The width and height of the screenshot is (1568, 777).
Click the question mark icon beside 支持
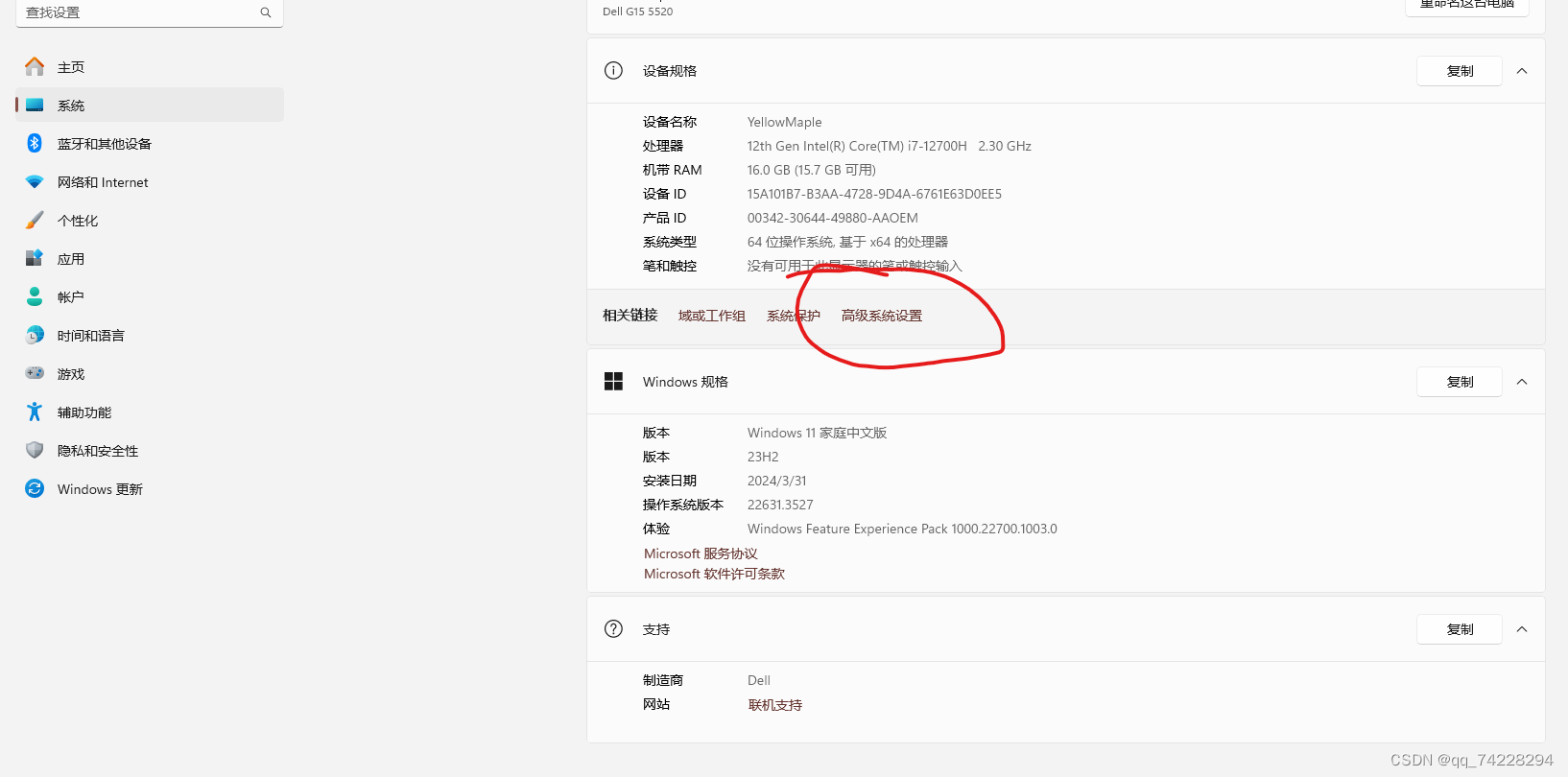613,628
